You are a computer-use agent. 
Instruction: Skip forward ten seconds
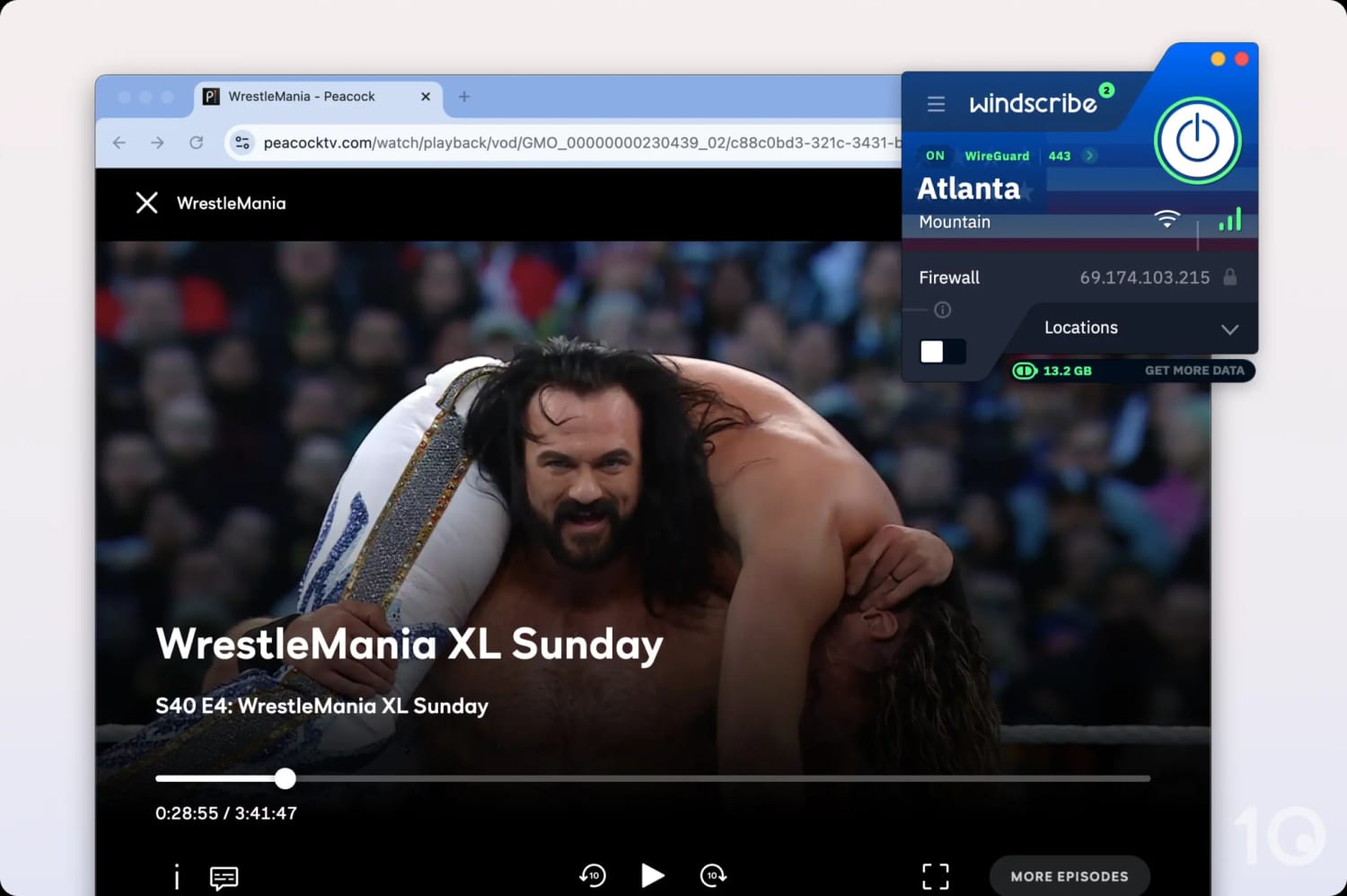[713, 874]
